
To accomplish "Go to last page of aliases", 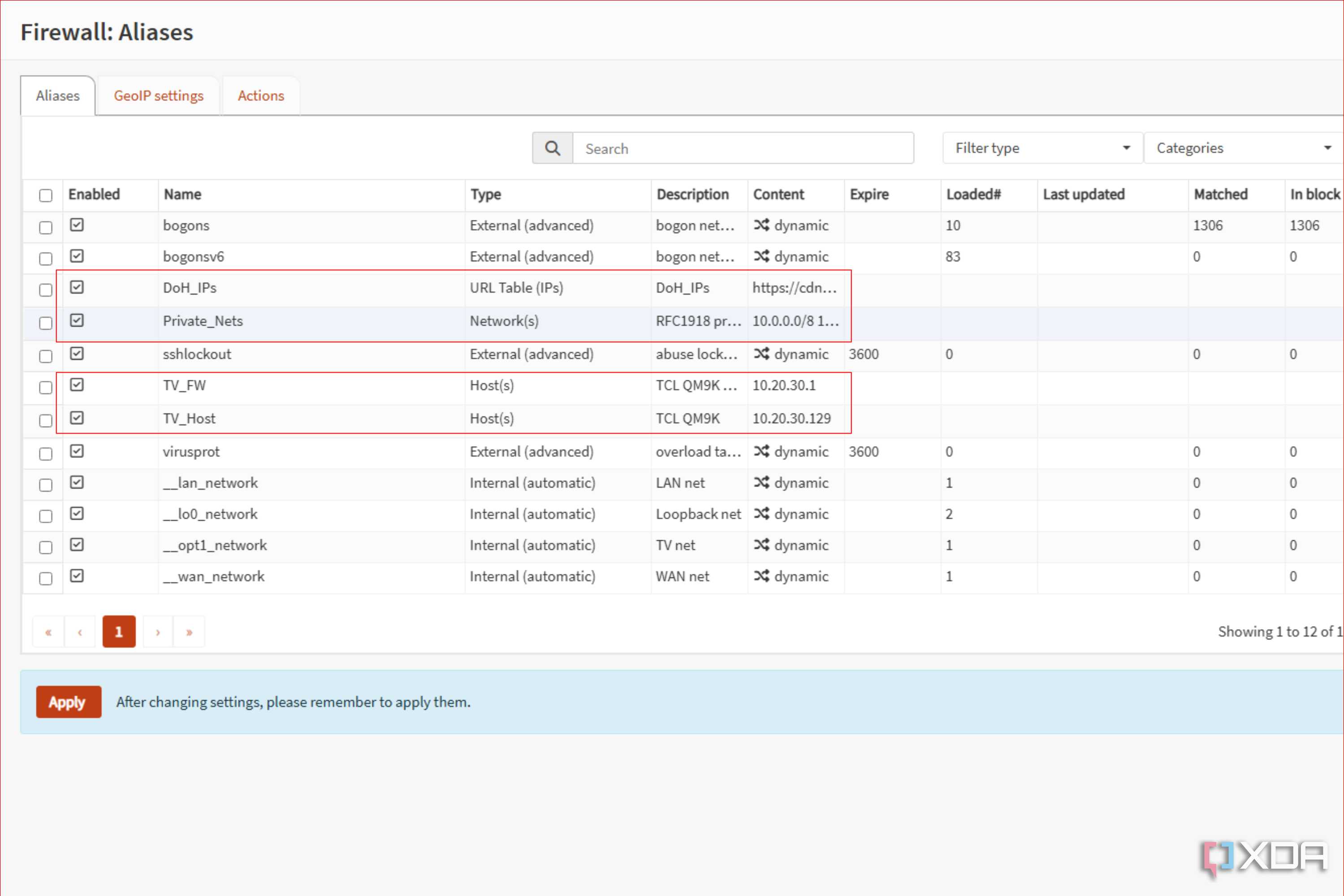I will (x=189, y=631).
